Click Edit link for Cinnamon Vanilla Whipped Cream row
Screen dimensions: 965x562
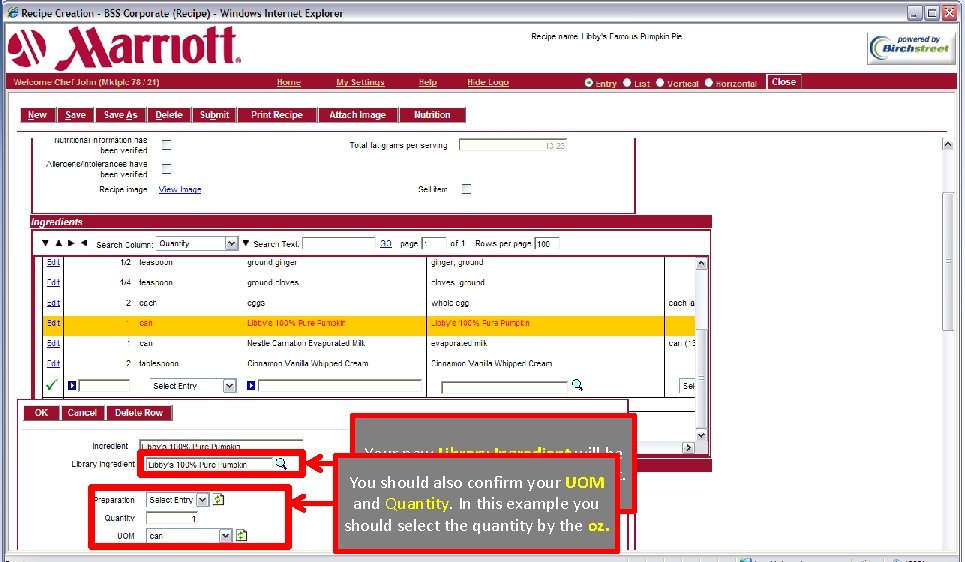point(54,363)
